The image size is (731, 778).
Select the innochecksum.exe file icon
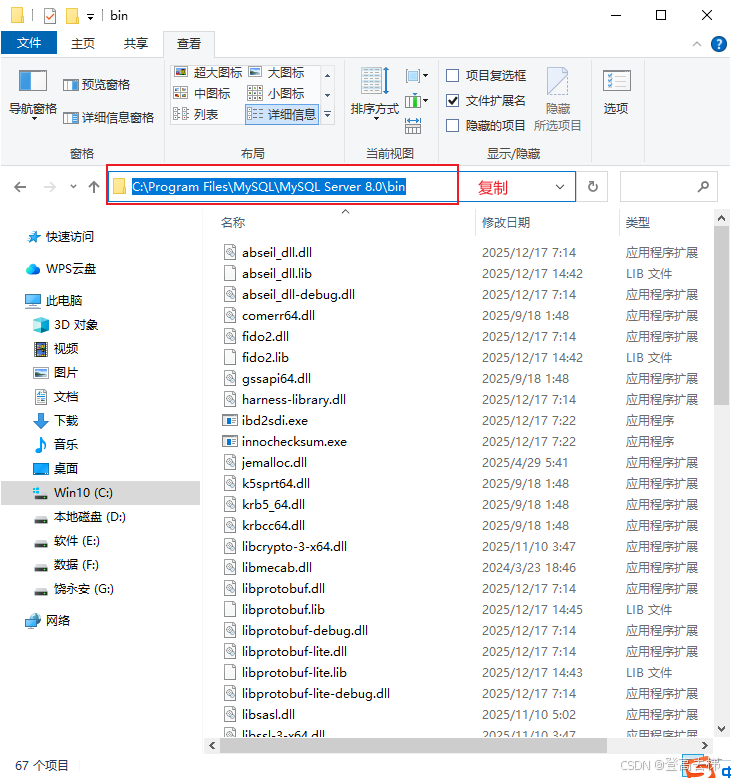point(229,442)
